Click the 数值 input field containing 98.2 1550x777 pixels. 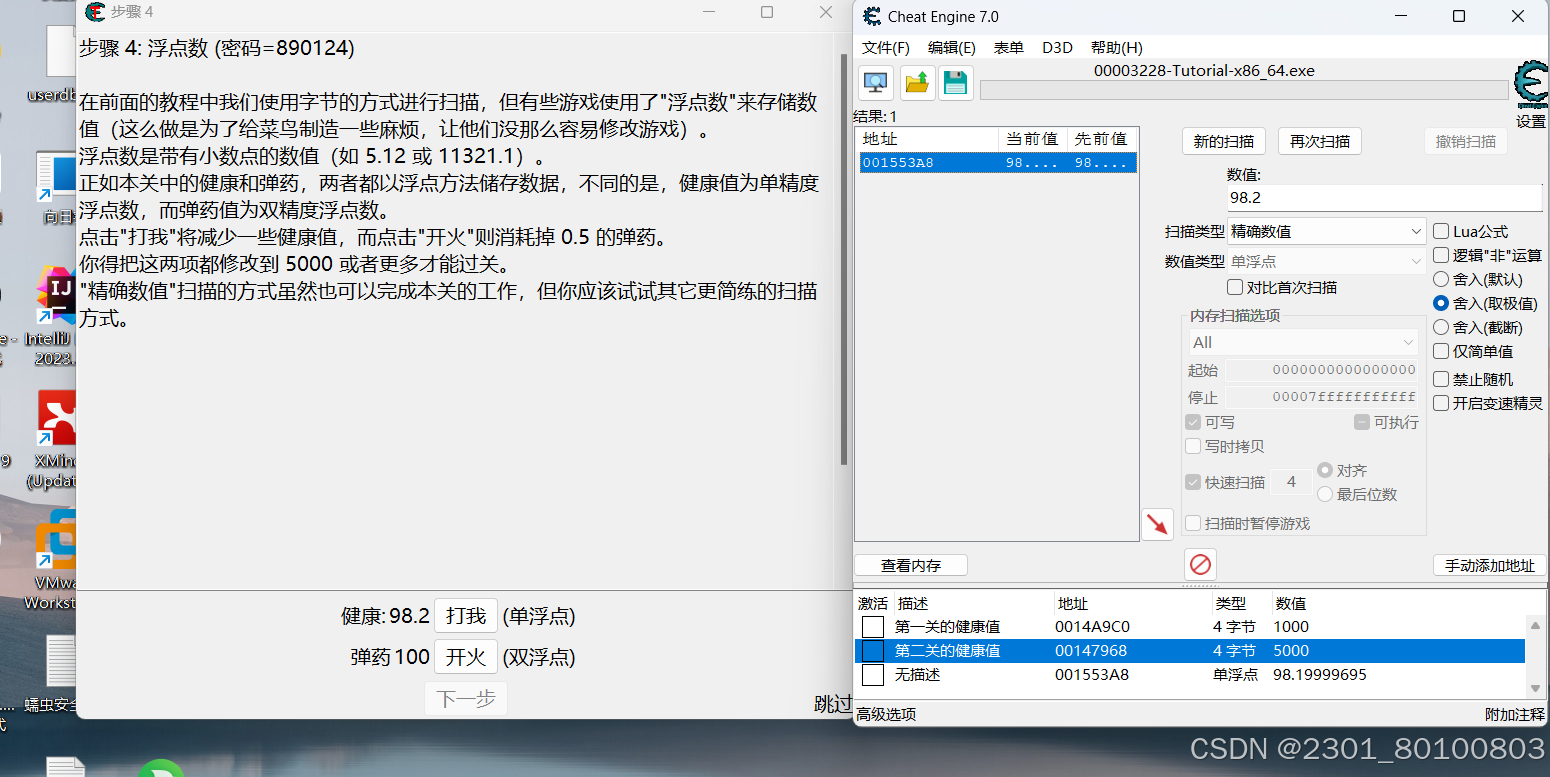click(1384, 198)
